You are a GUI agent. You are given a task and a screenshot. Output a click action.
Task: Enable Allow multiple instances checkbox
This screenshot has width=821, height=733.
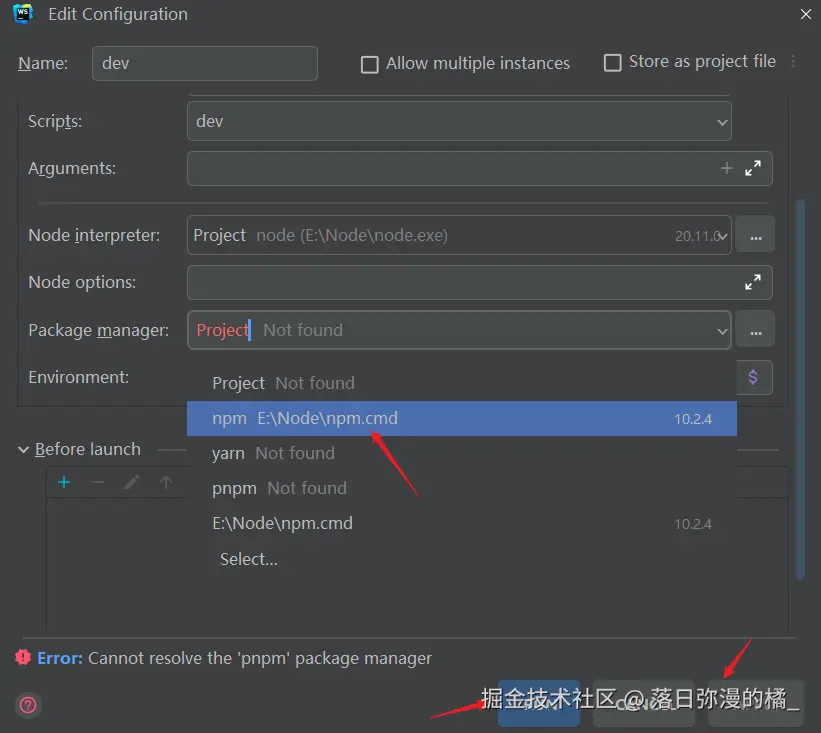click(370, 64)
